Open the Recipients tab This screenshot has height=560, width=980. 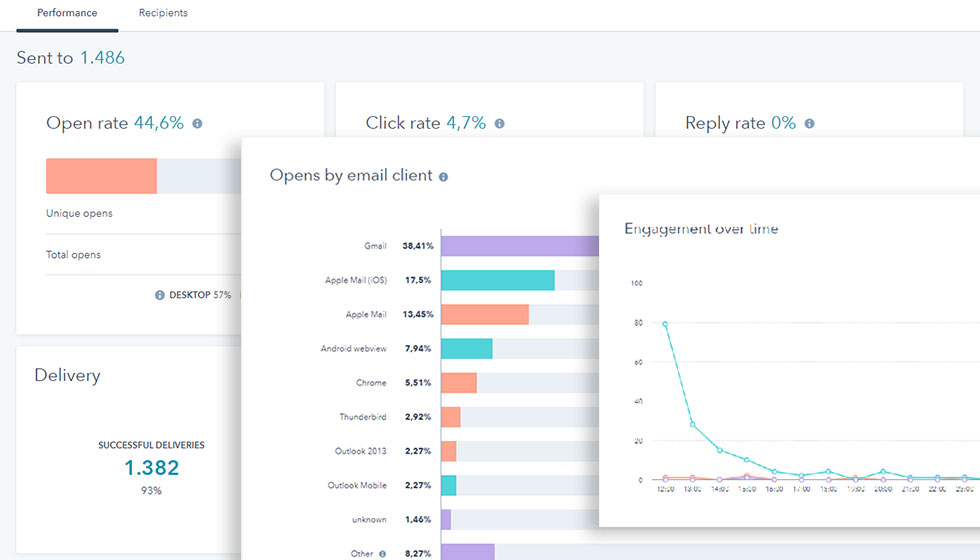coord(163,13)
